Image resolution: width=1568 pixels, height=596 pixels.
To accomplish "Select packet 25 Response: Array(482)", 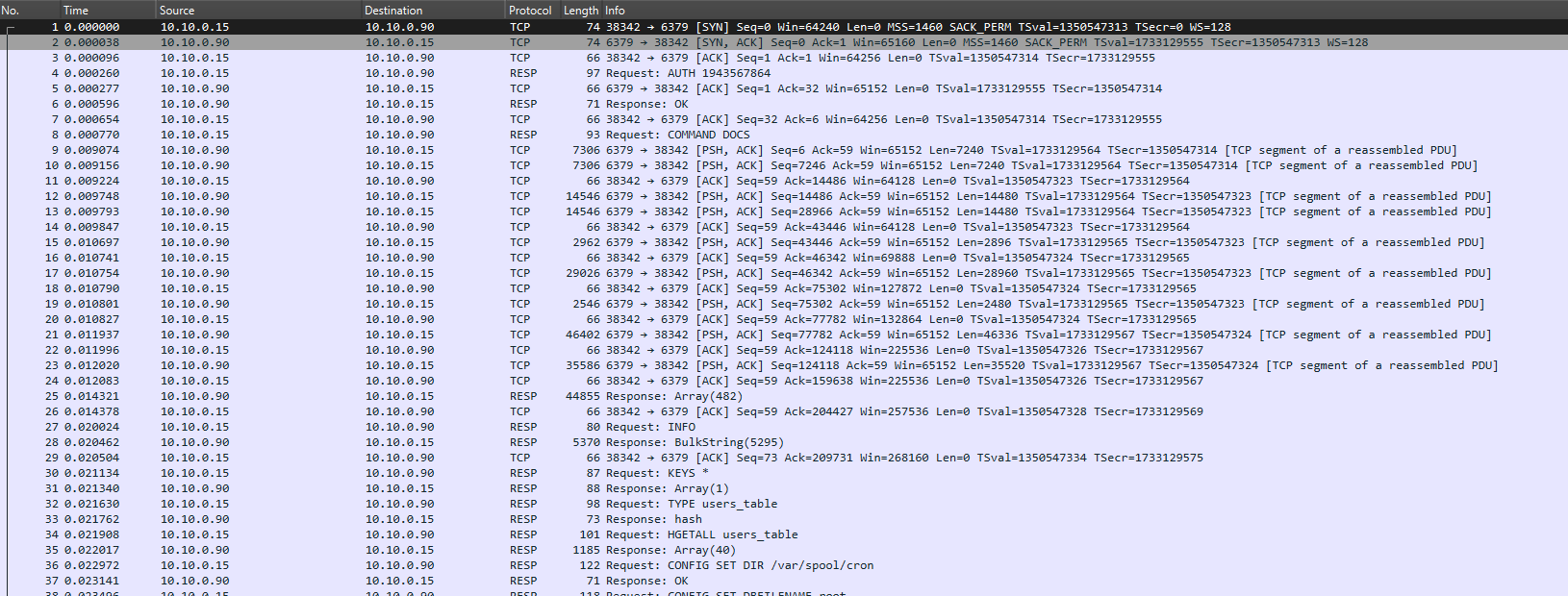I will (784, 396).
